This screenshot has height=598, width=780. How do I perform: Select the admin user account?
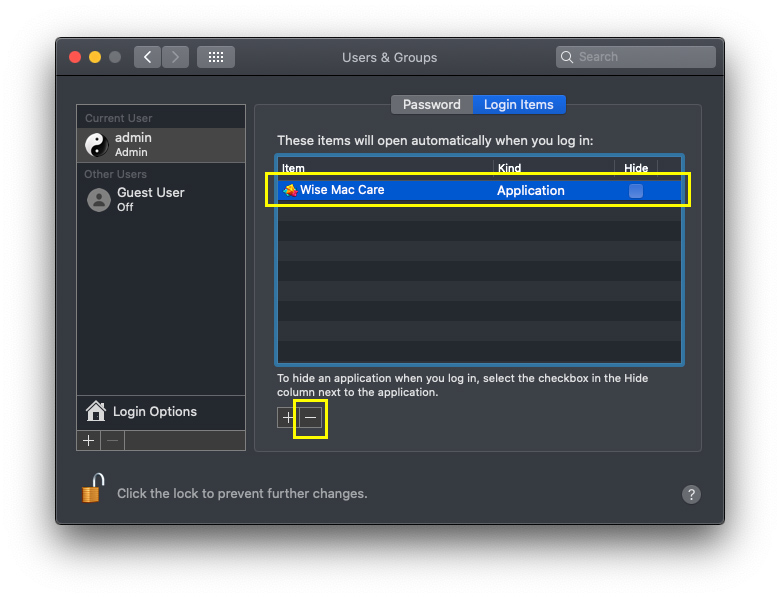point(160,144)
